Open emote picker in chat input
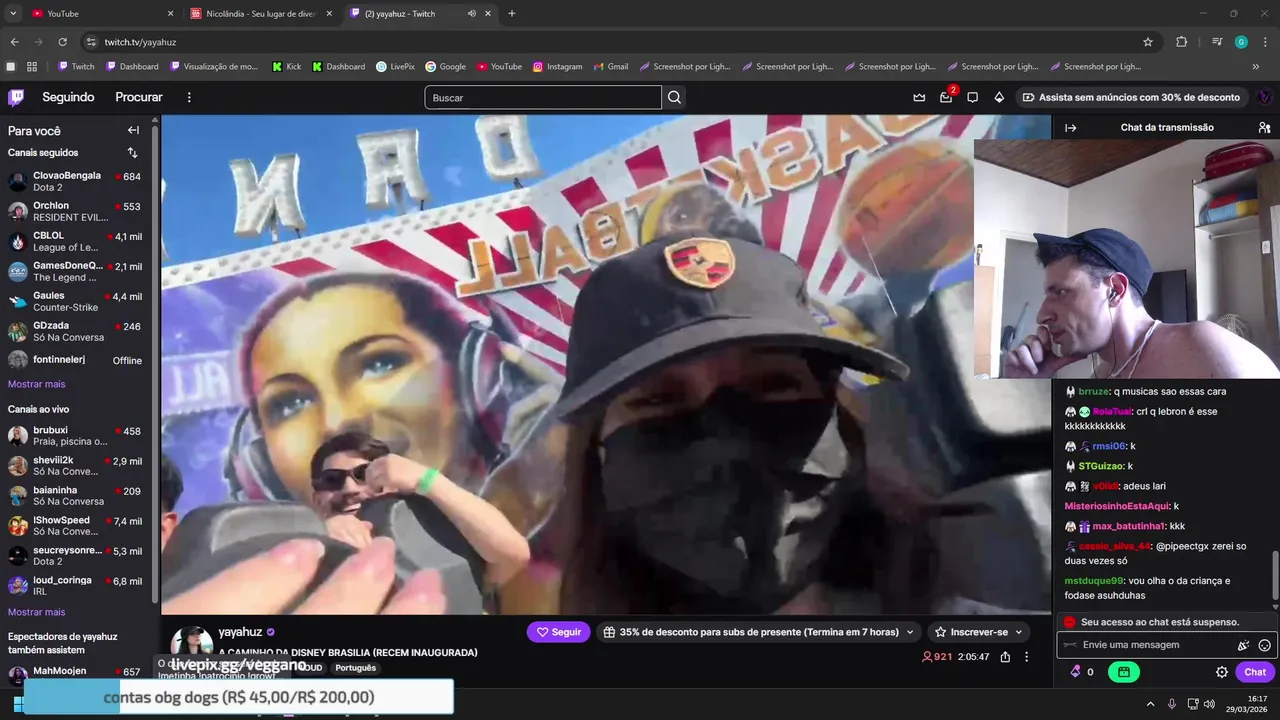The image size is (1280, 720). click(1265, 645)
